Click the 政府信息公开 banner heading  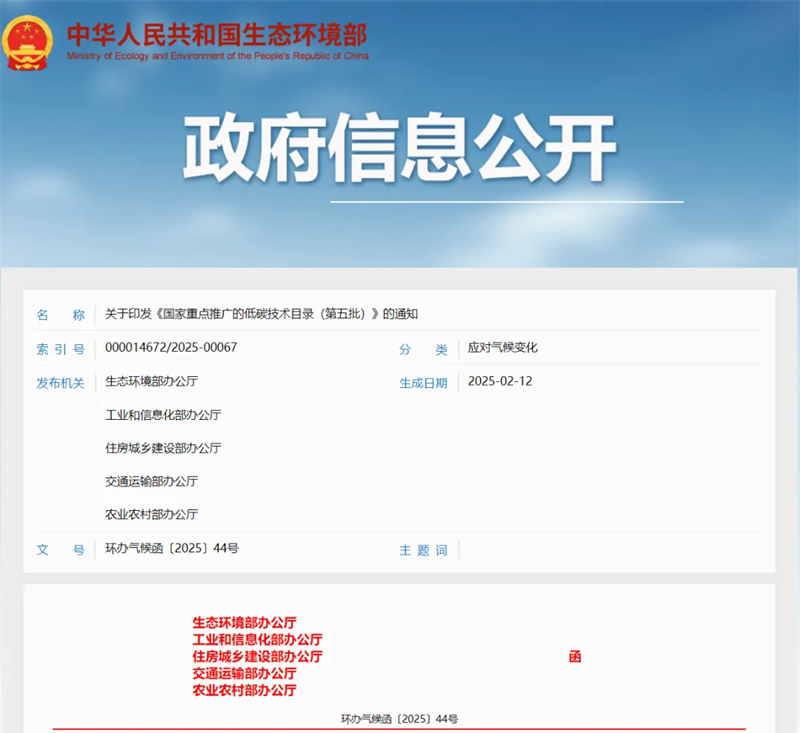[x=399, y=148]
